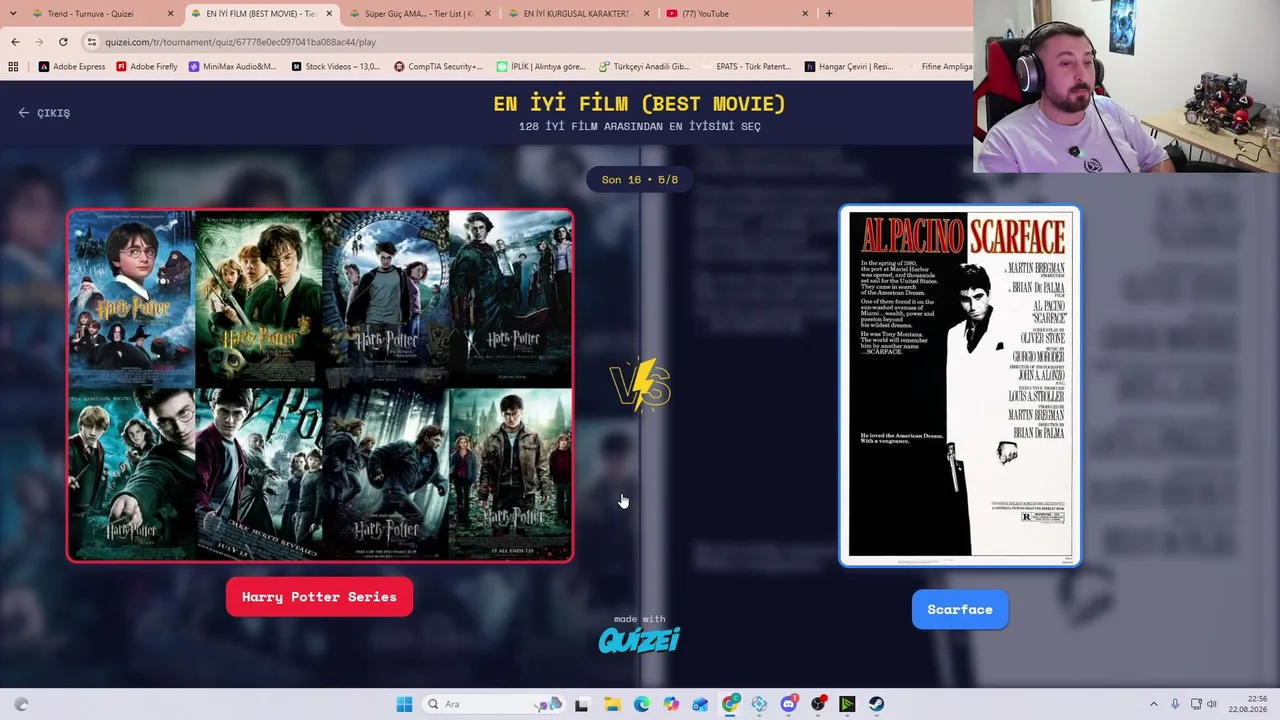
Task: Reload the current page
Action: point(63,42)
